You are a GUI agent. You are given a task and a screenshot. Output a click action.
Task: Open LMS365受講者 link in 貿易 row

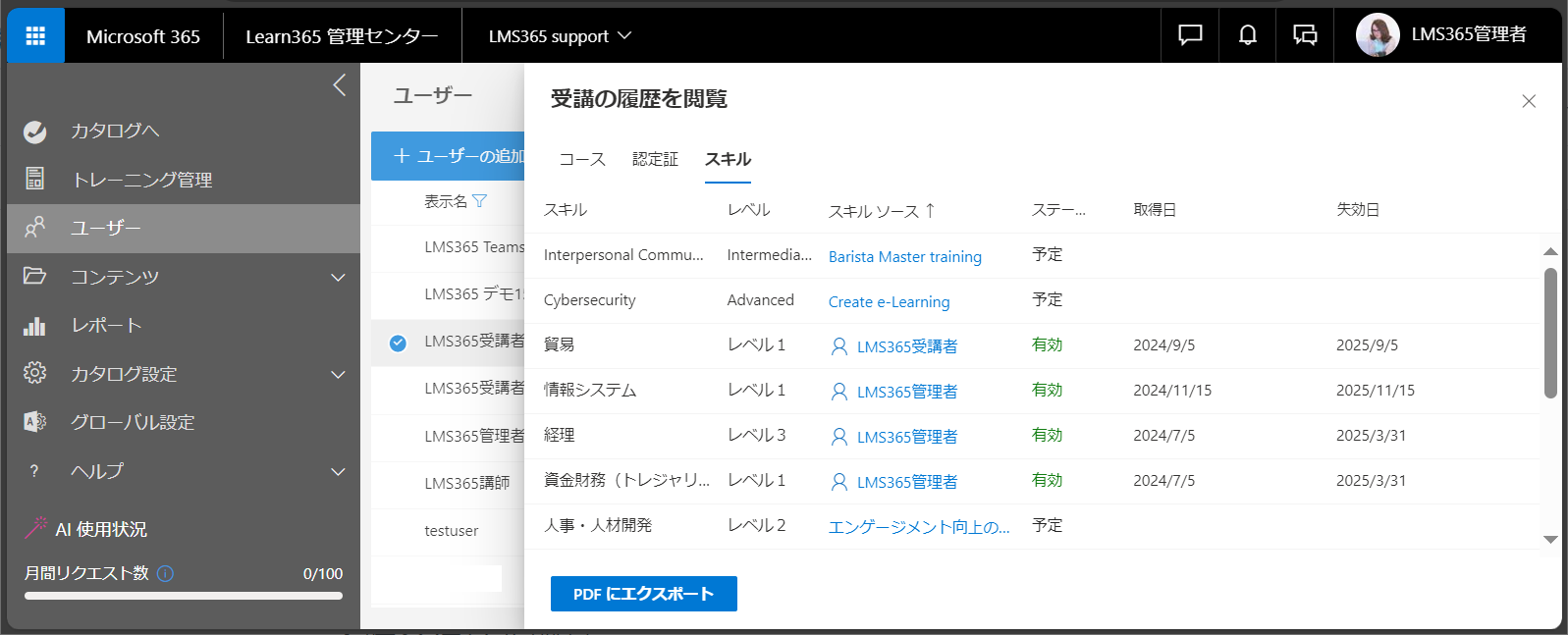tap(907, 346)
